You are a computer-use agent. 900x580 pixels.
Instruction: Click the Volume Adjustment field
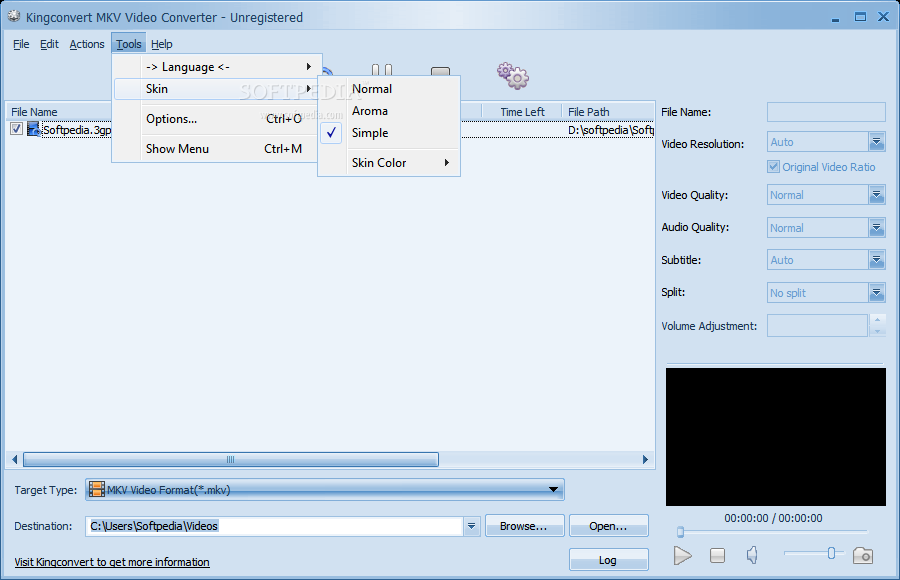click(x=817, y=326)
